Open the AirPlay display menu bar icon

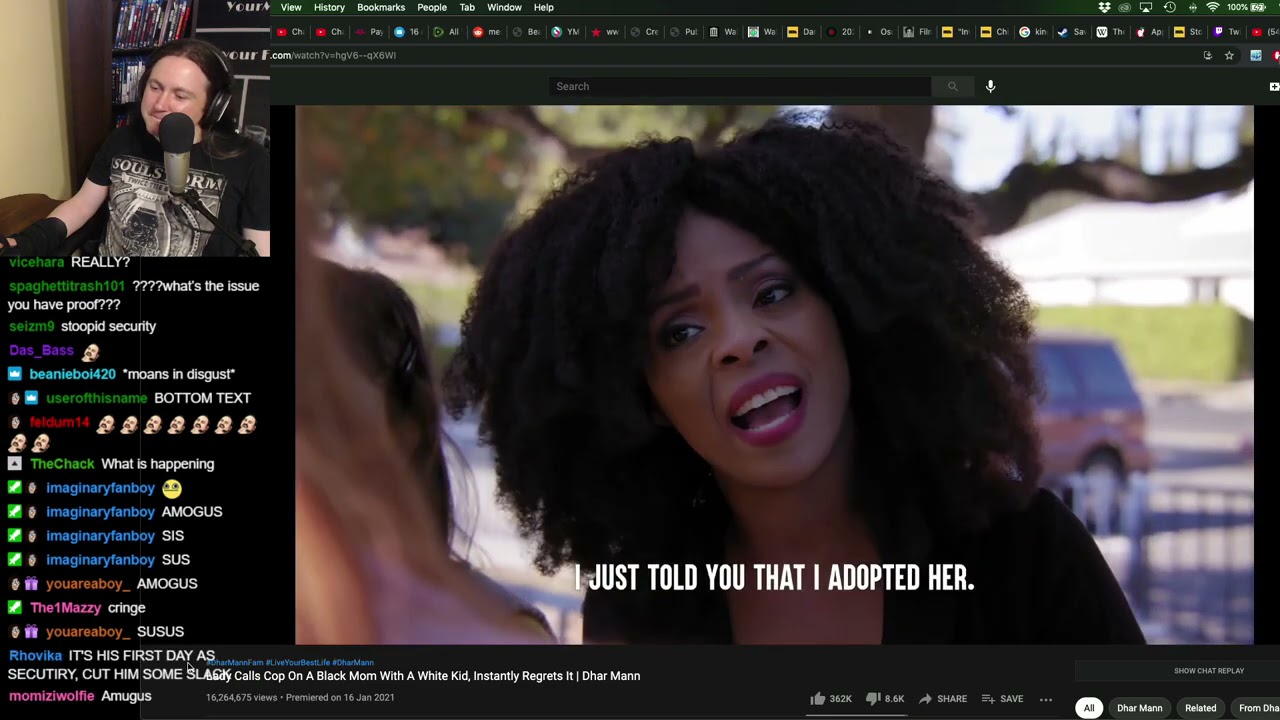point(1146,7)
